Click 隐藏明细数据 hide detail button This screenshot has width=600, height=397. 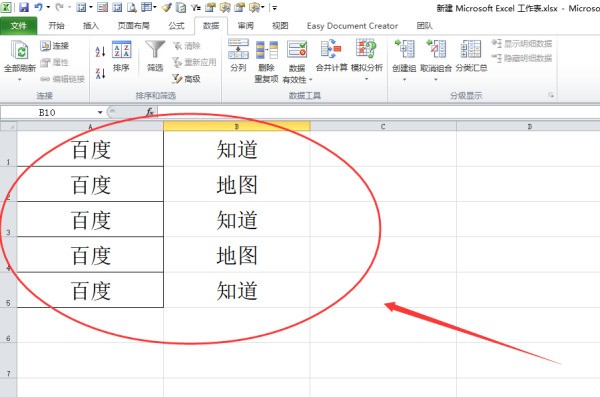click(x=522, y=58)
